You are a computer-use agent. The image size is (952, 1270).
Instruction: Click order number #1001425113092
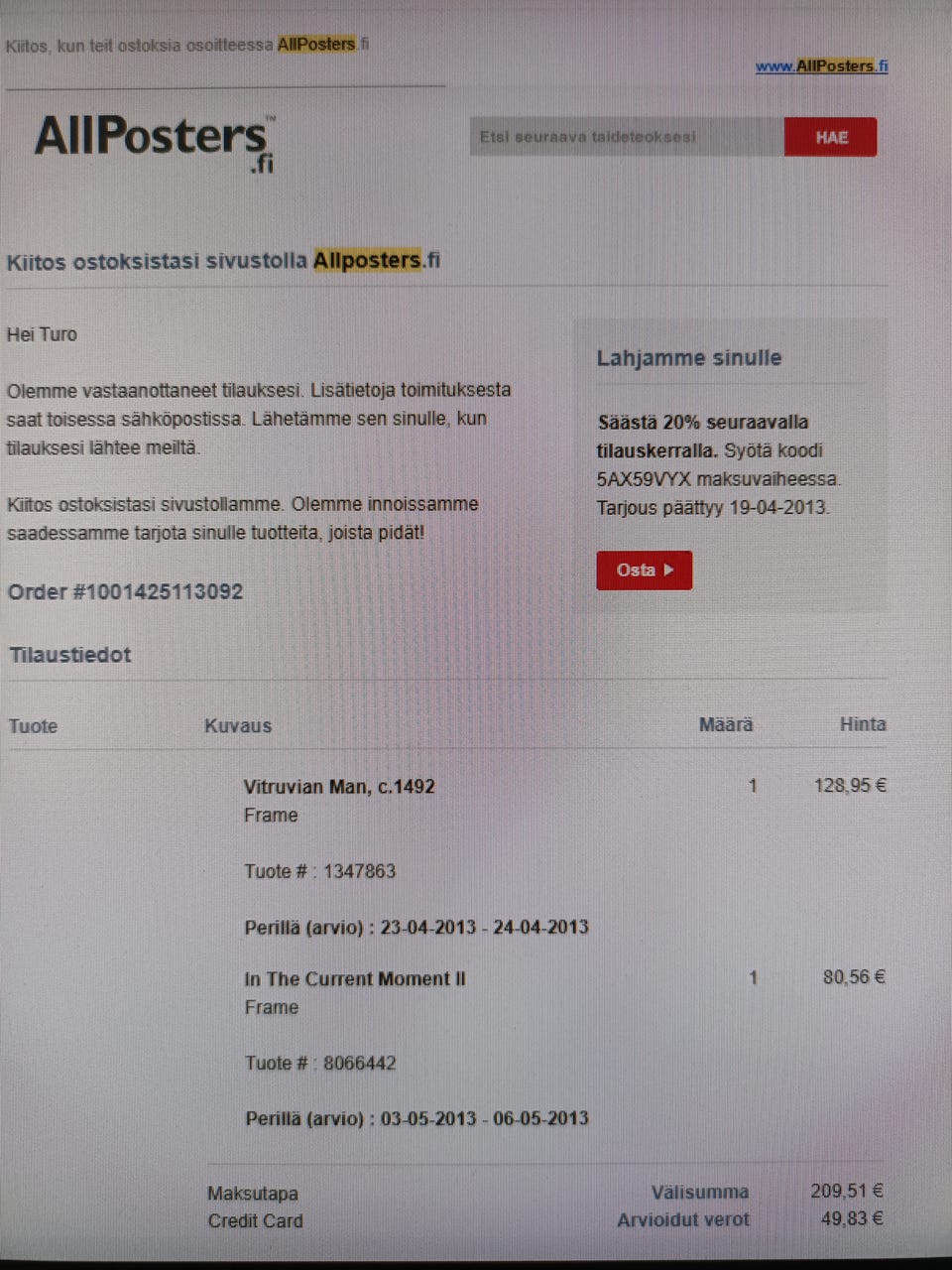[158, 592]
